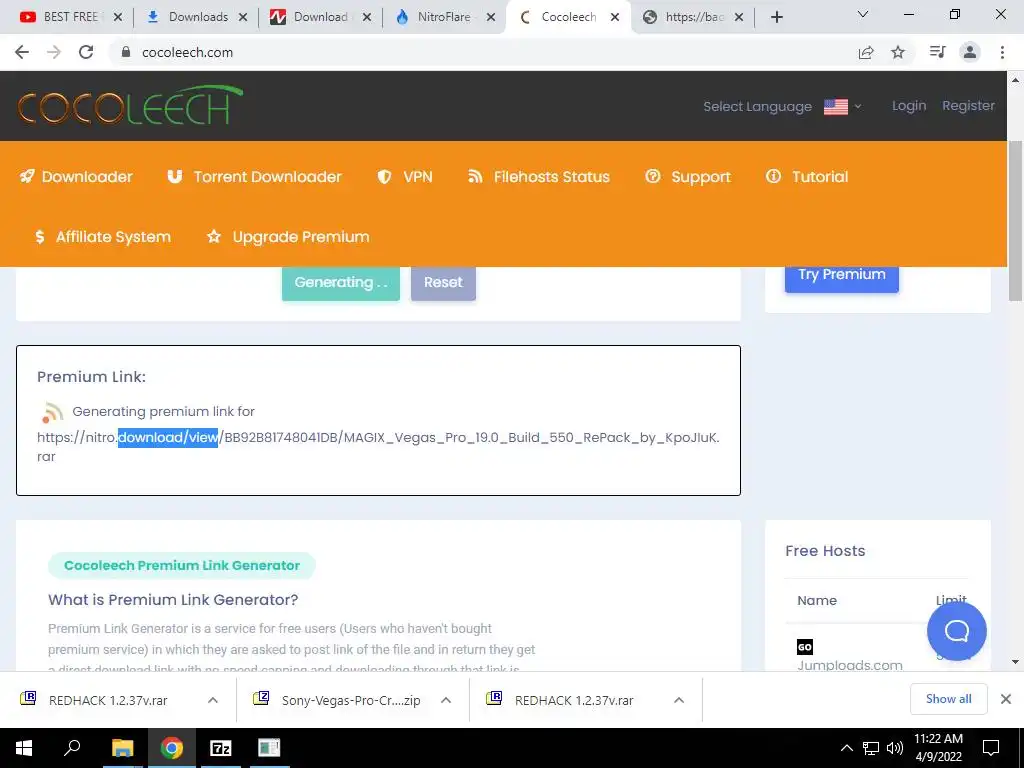1024x768 pixels.
Task: Click the browser back arrow
Action: point(22,52)
